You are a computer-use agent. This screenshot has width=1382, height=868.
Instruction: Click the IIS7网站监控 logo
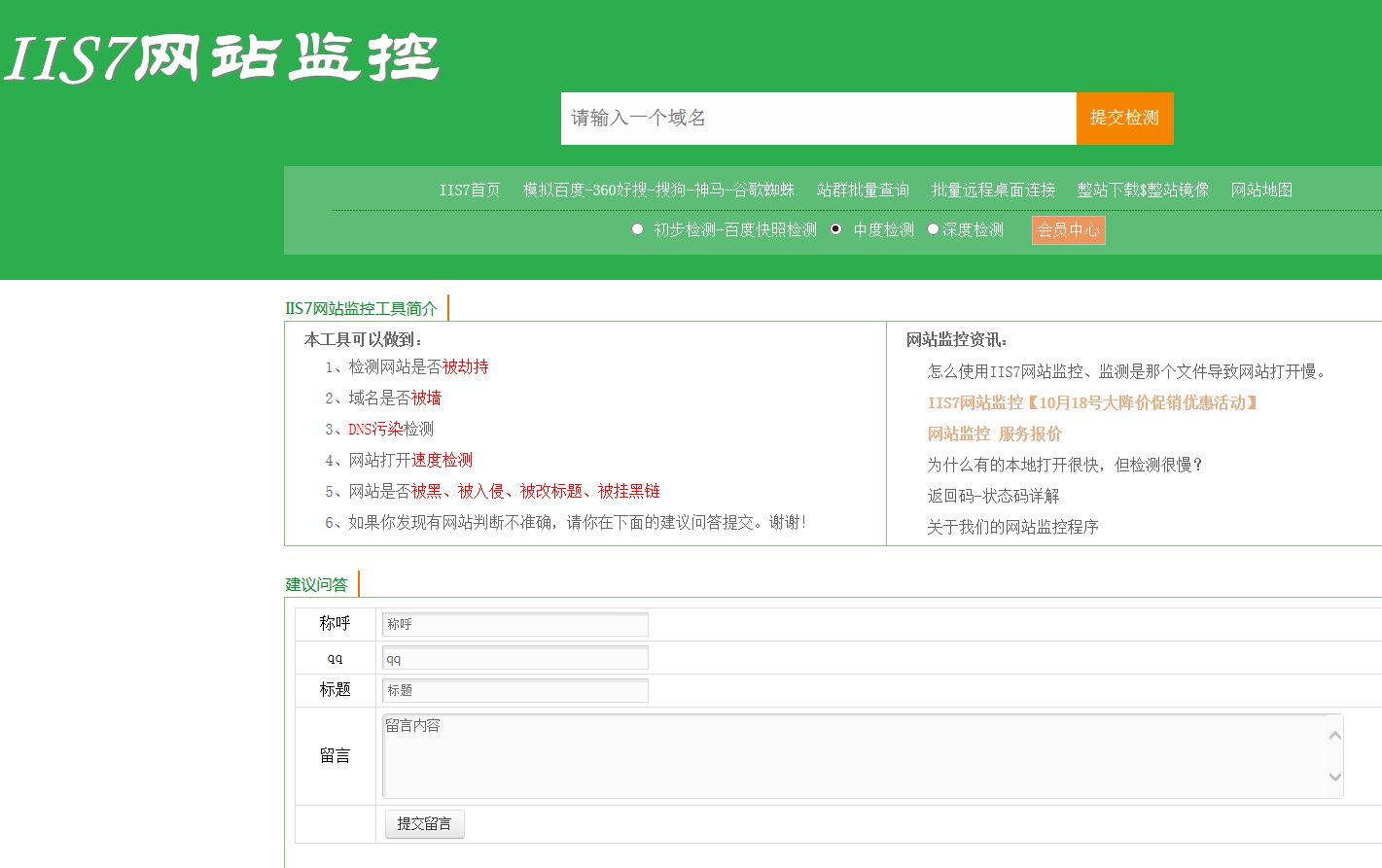[x=222, y=57]
